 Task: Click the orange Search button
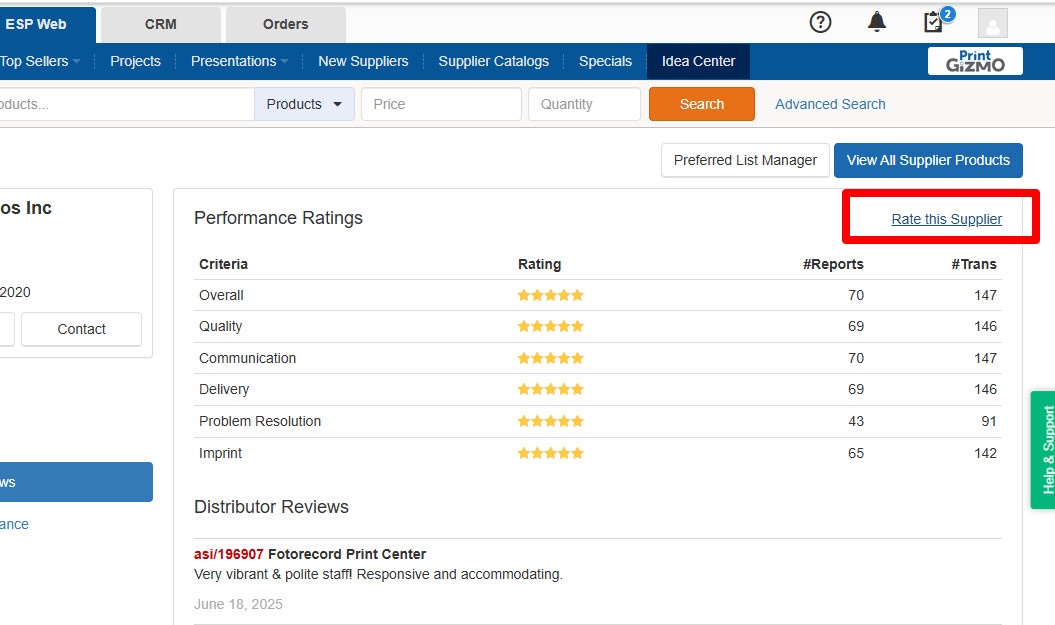[x=702, y=104]
